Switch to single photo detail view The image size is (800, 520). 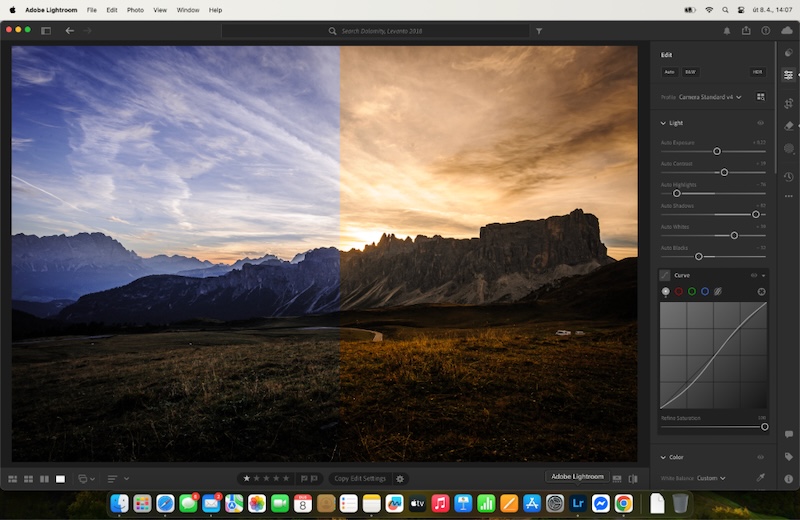(60, 479)
